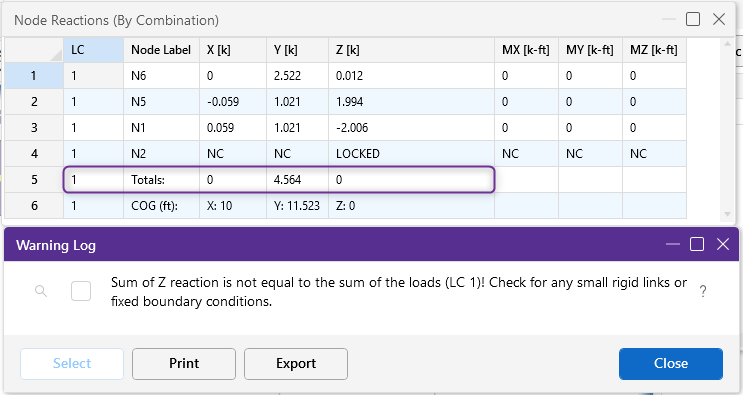The image size is (743, 395).
Task: Minimize the Node Reactions window
Action: (x=669, y=19)
